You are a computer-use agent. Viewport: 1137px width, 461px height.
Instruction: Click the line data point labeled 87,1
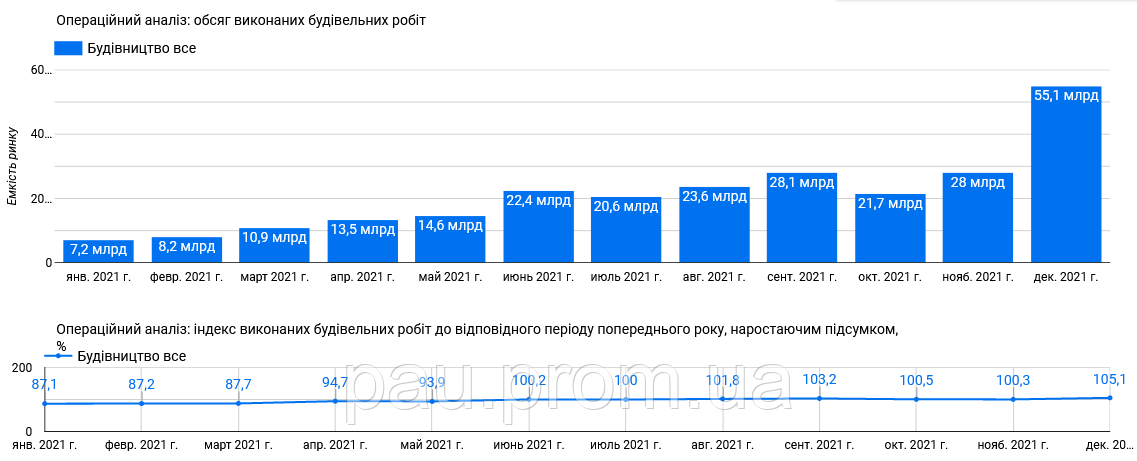pyautogui.click(x=44, y=404)
